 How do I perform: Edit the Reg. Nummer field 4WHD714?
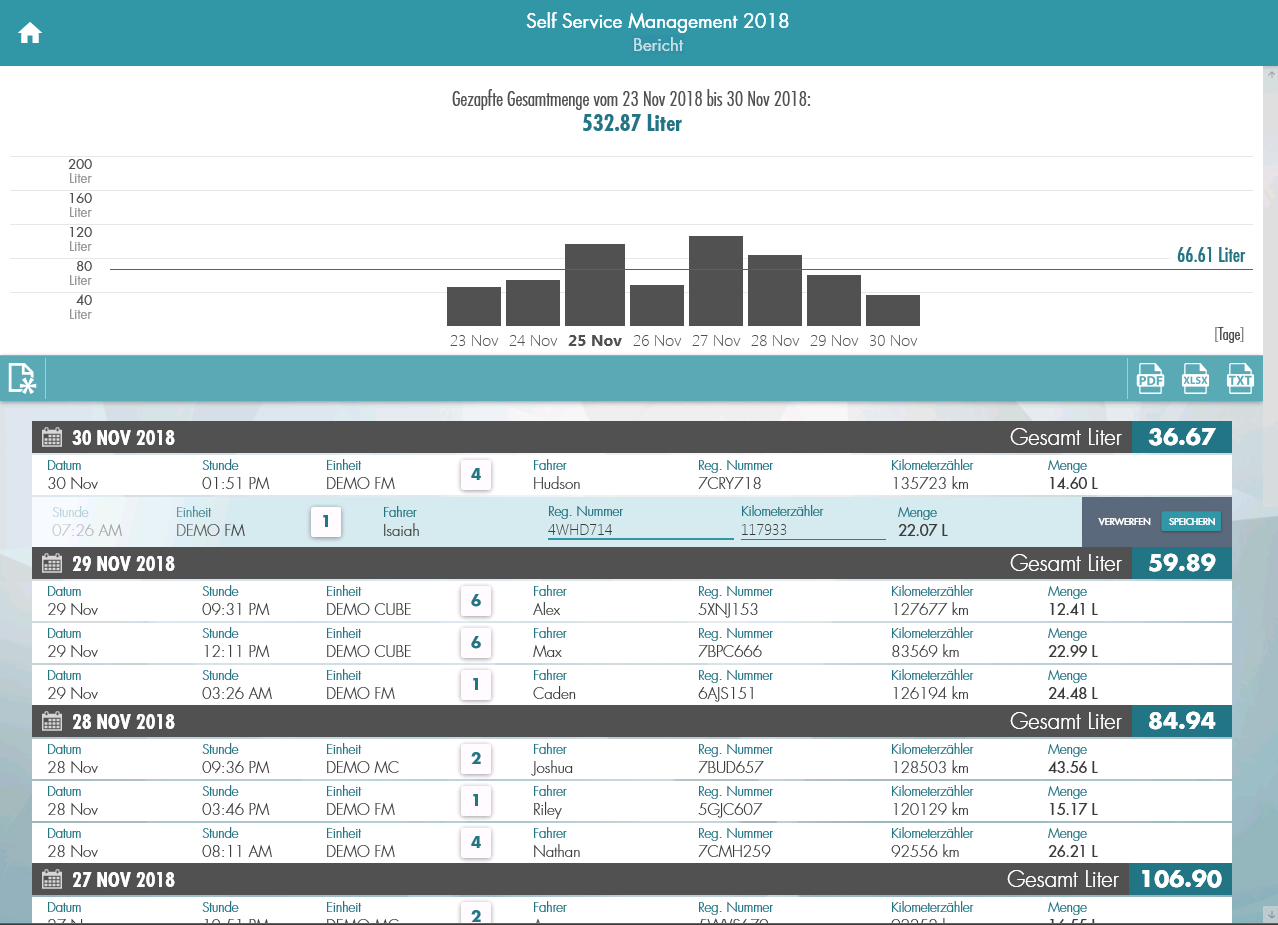coord(639,530)
